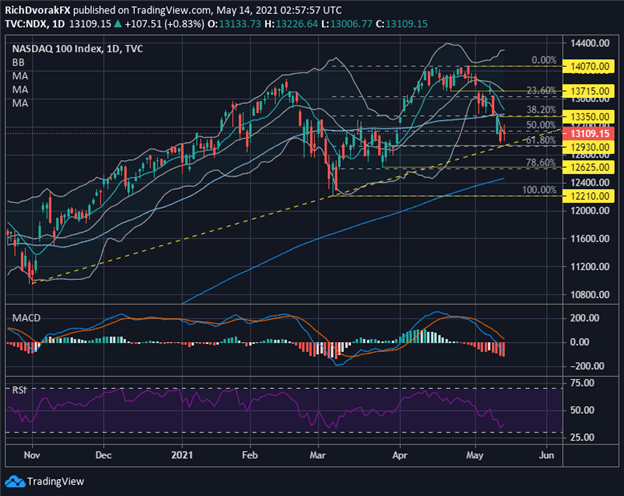Click the 61.80% Fibonacci level label

[541, 140]
